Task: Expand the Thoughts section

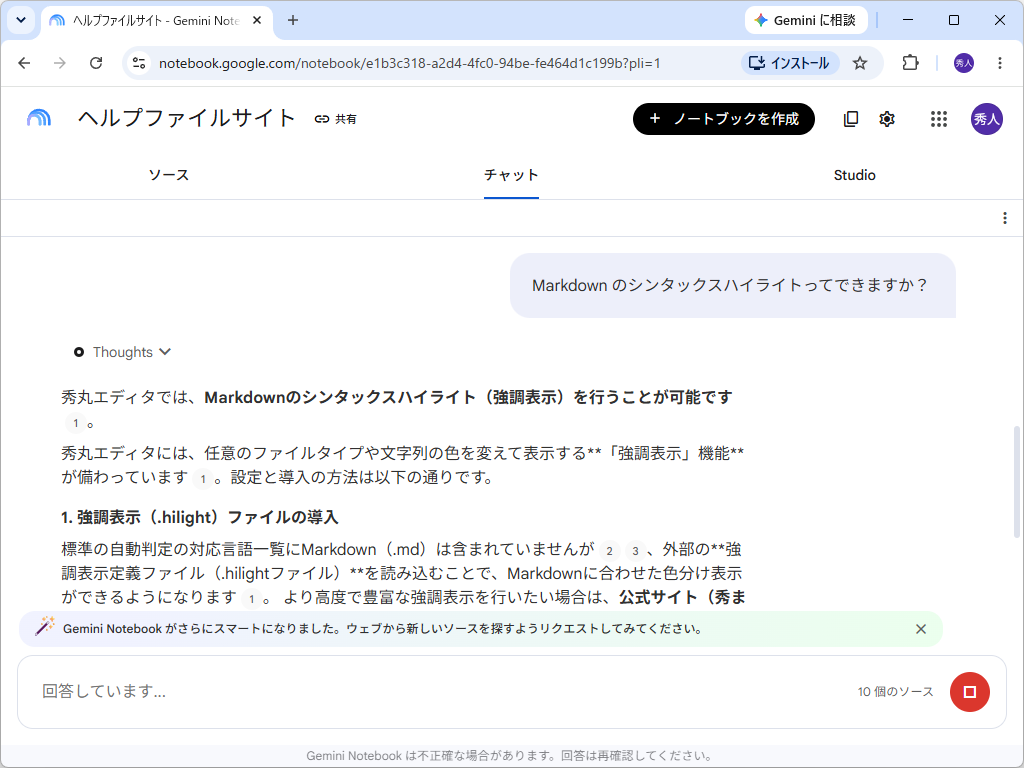Action: click(x=123, y=352)
